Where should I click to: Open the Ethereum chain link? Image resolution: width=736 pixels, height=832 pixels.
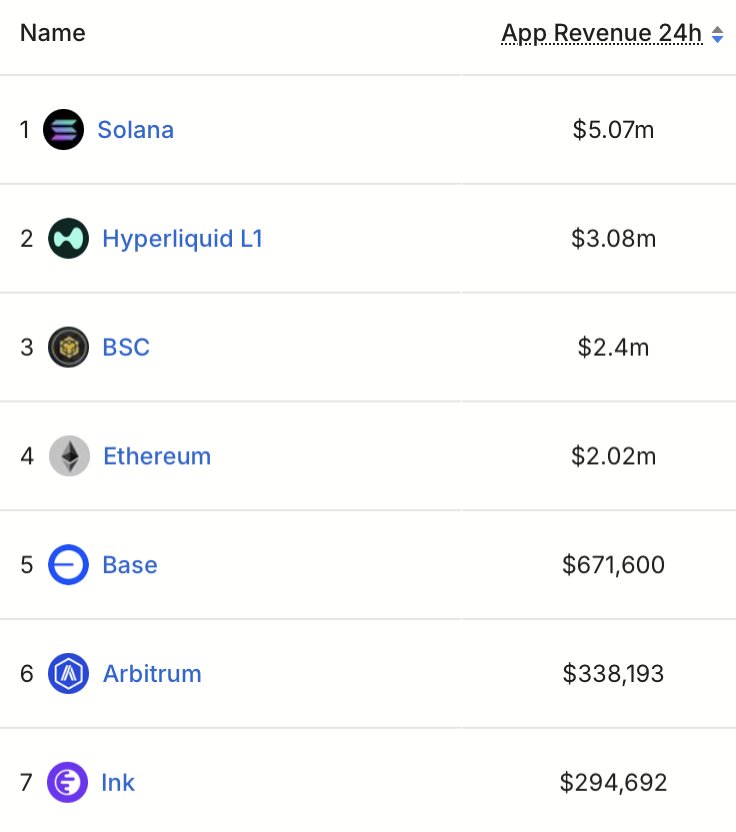point(157,457)
